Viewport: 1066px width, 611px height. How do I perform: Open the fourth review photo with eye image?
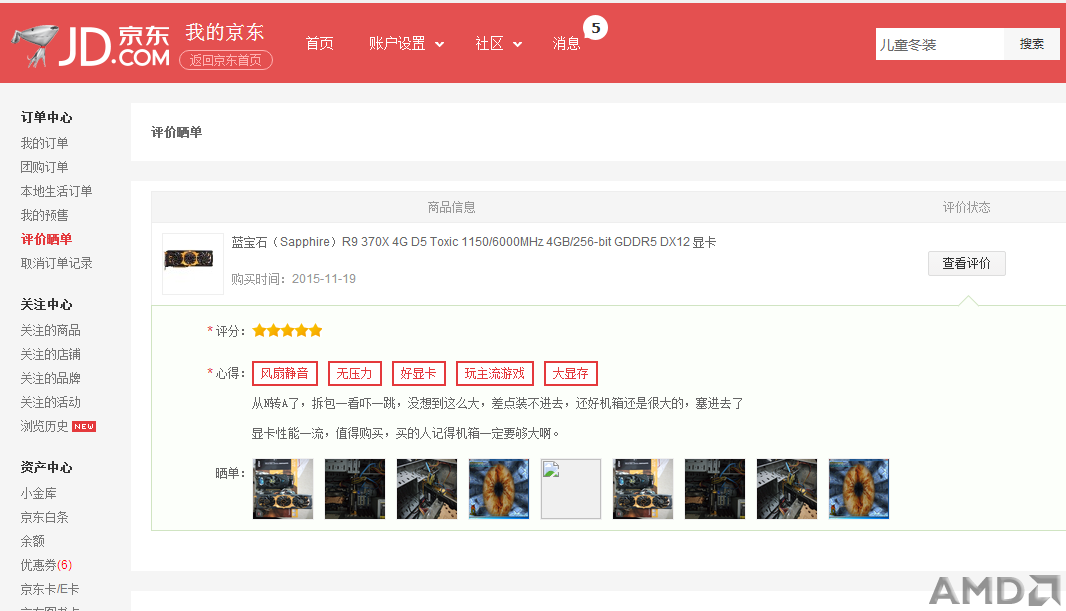pos(499,489)
